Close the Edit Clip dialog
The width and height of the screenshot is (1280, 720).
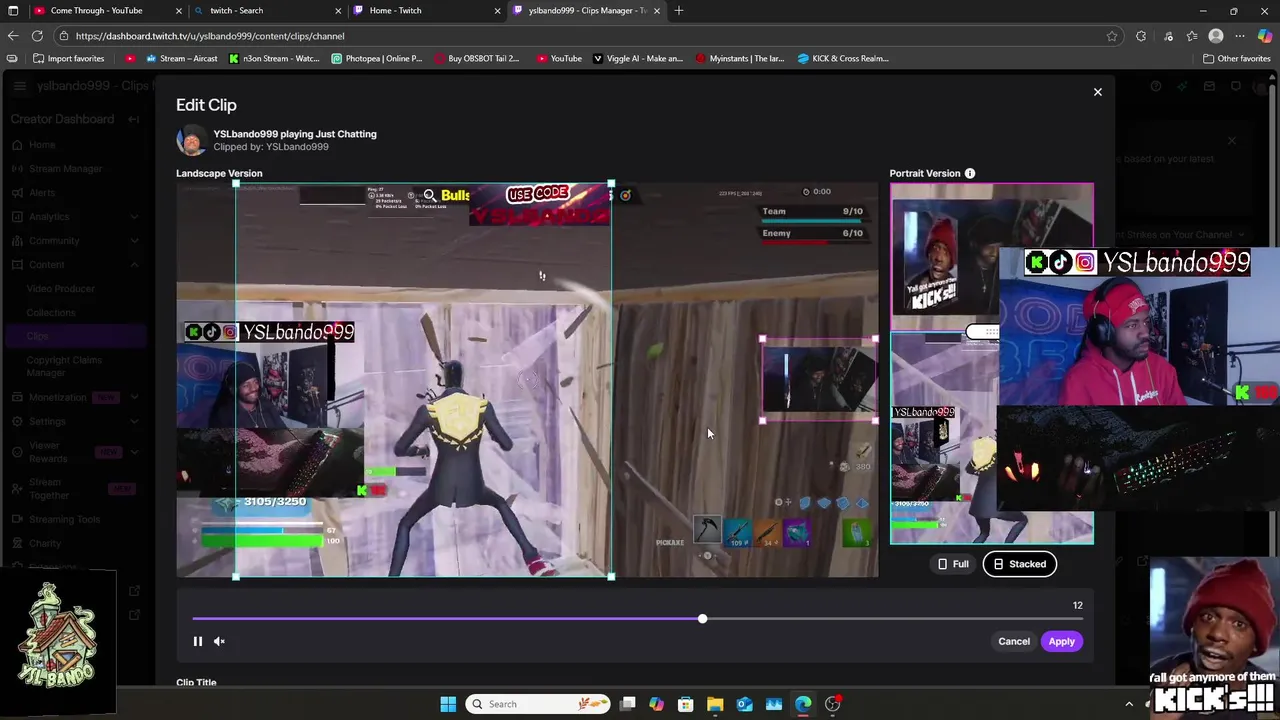(x=1097, y=92)
